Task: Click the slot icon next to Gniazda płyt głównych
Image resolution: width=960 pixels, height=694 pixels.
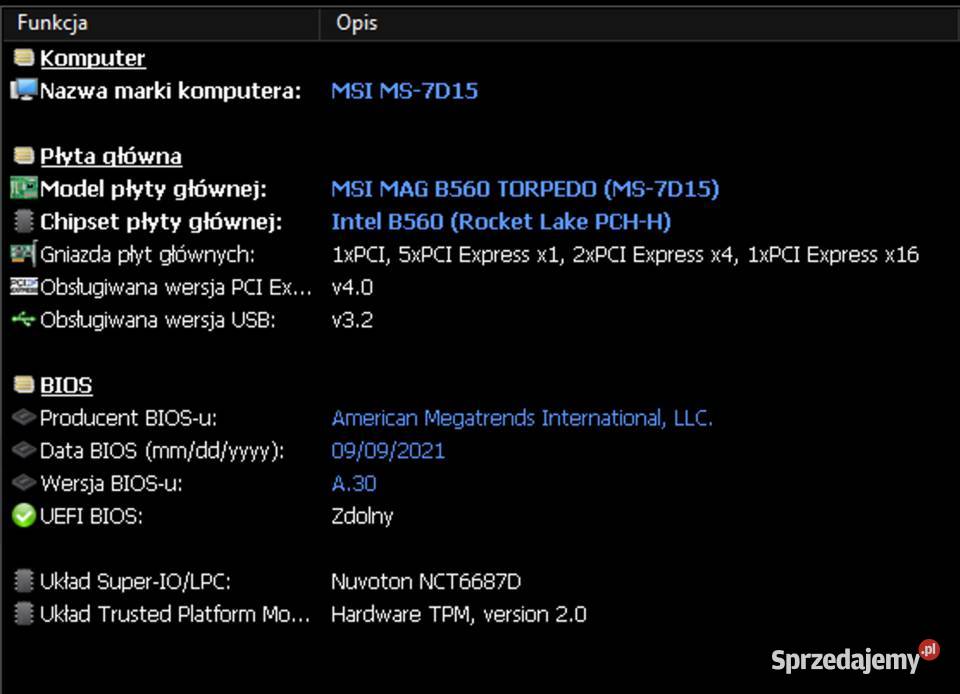Action: [23, 254]
